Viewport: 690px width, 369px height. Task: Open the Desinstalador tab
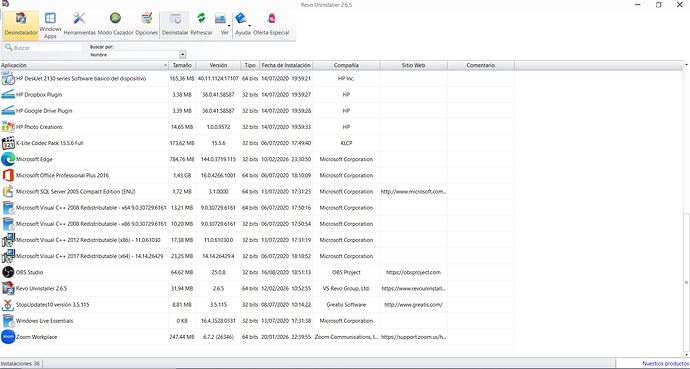coord(21,25)
